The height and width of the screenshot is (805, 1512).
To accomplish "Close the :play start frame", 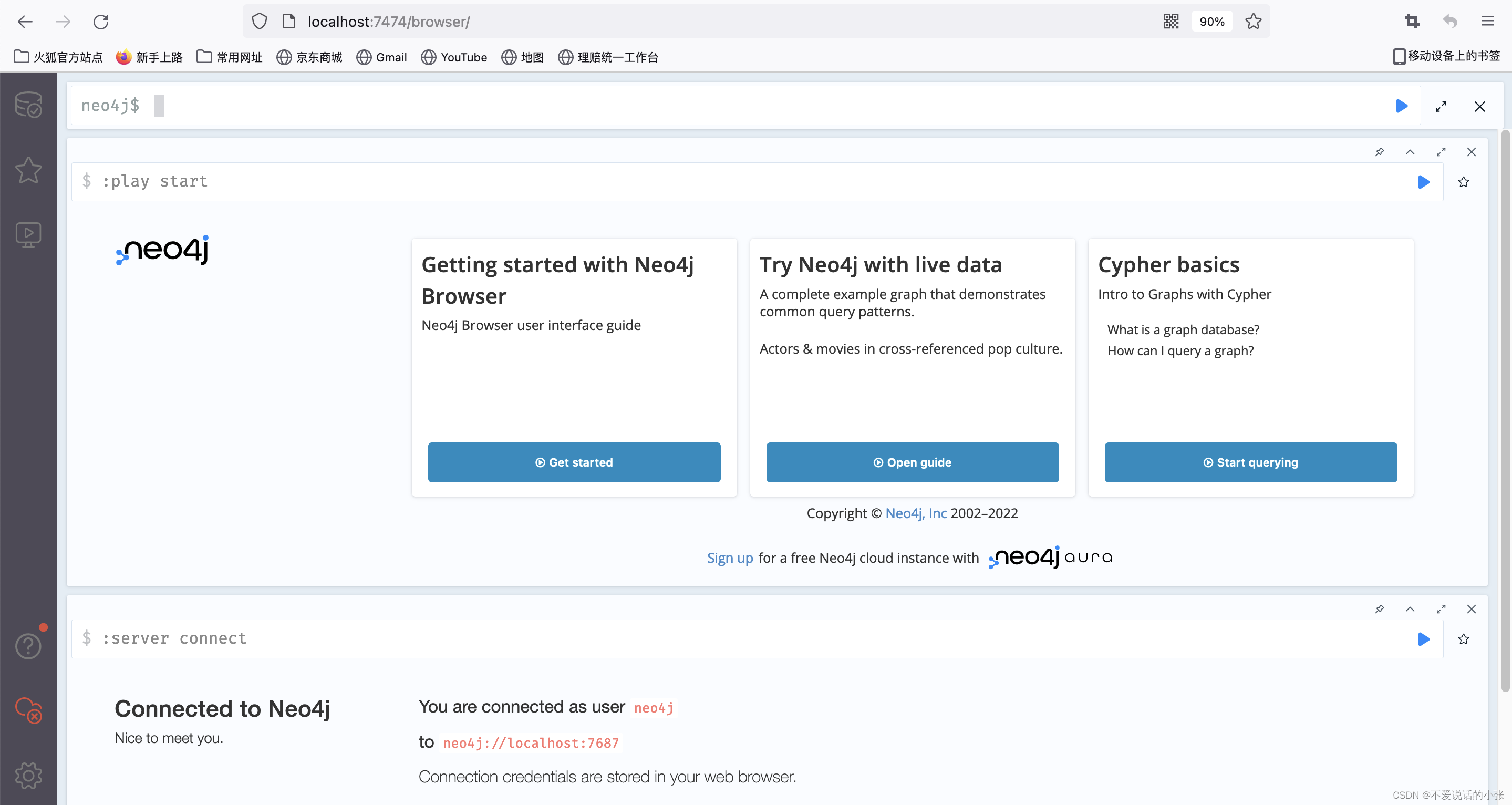I will 1472,152.
